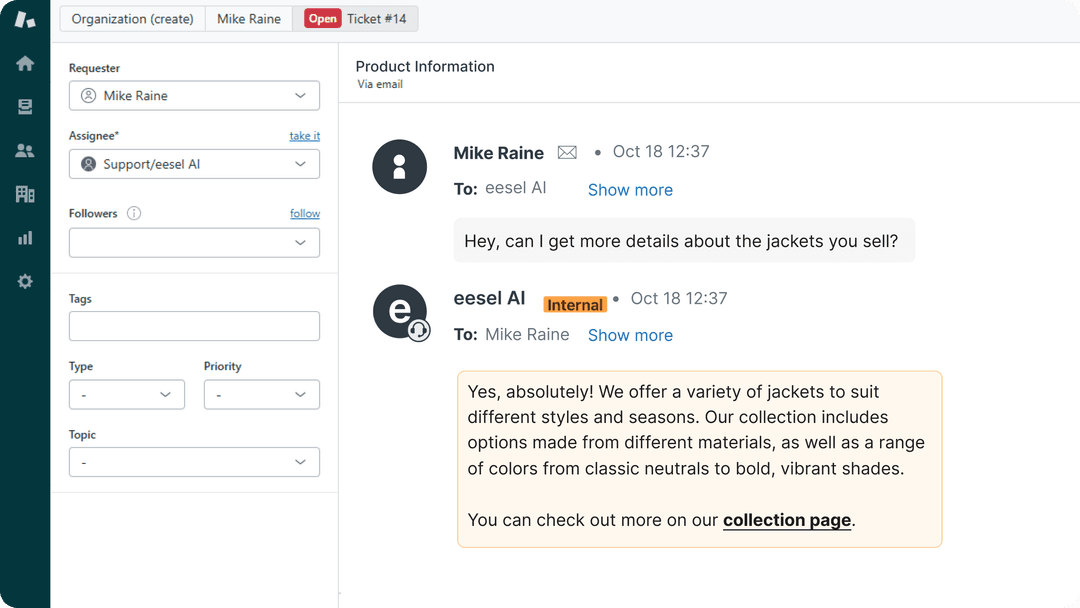Open the collection page link
This screenshot has width=1080, height=608.
tap(786, 520)
